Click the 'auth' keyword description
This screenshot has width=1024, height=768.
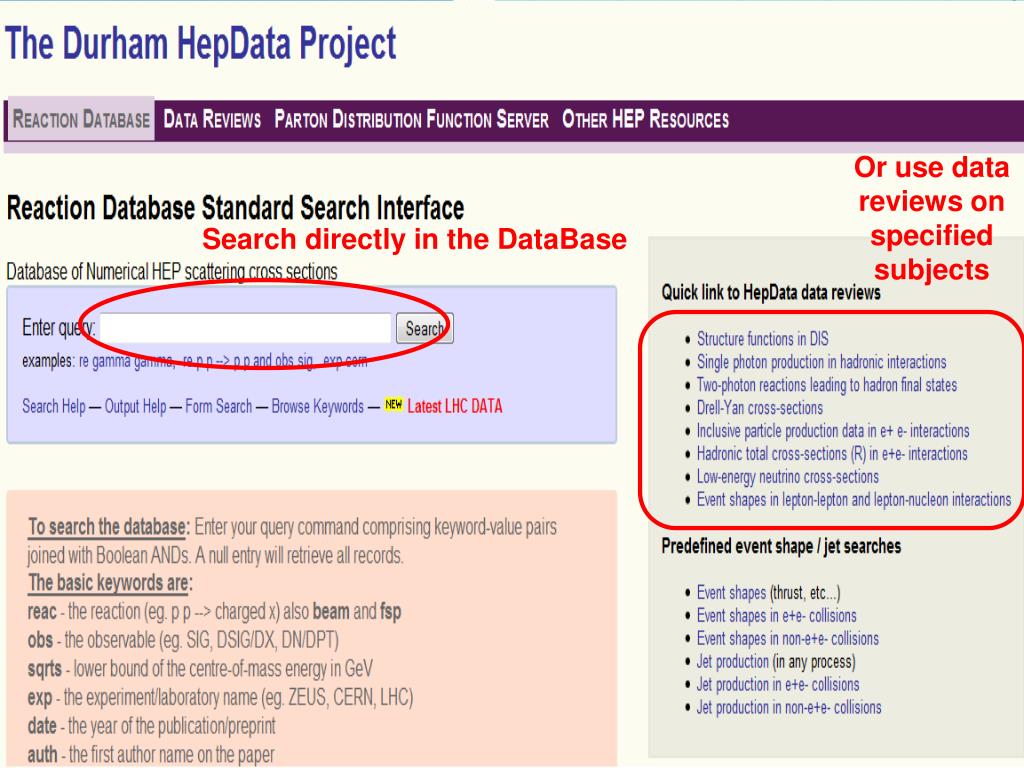click(x=151, y=755)
